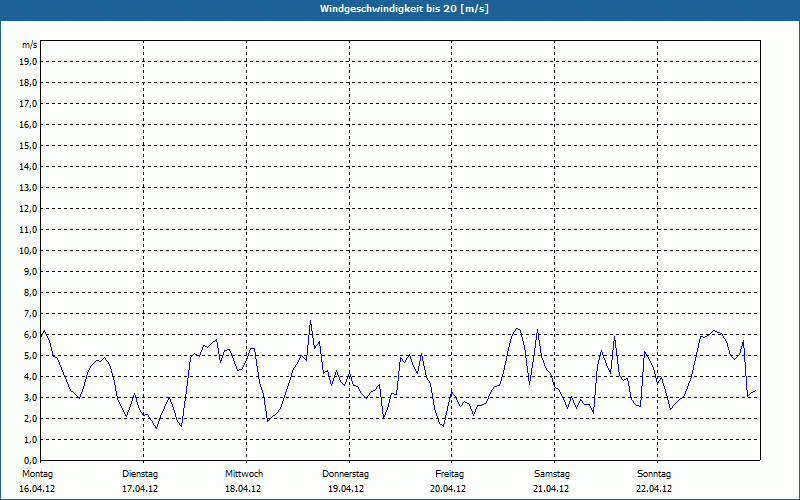Click the 2,0 y-axis label
800x500 pixels.
[30, 418]
